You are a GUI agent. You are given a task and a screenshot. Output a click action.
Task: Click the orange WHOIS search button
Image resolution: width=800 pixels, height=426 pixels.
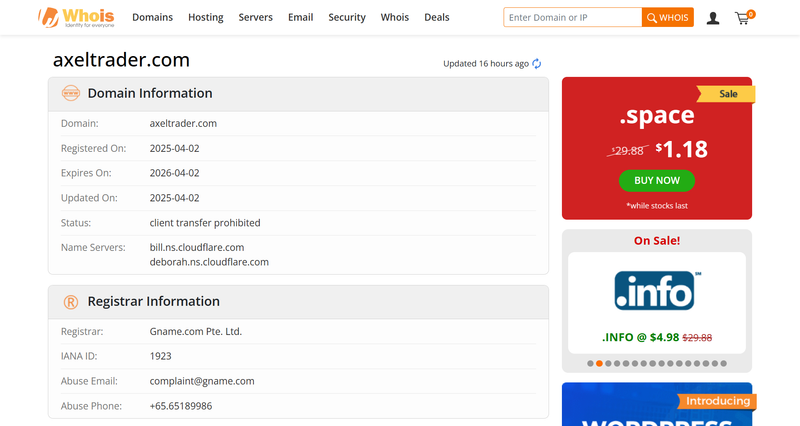[667, 17]
